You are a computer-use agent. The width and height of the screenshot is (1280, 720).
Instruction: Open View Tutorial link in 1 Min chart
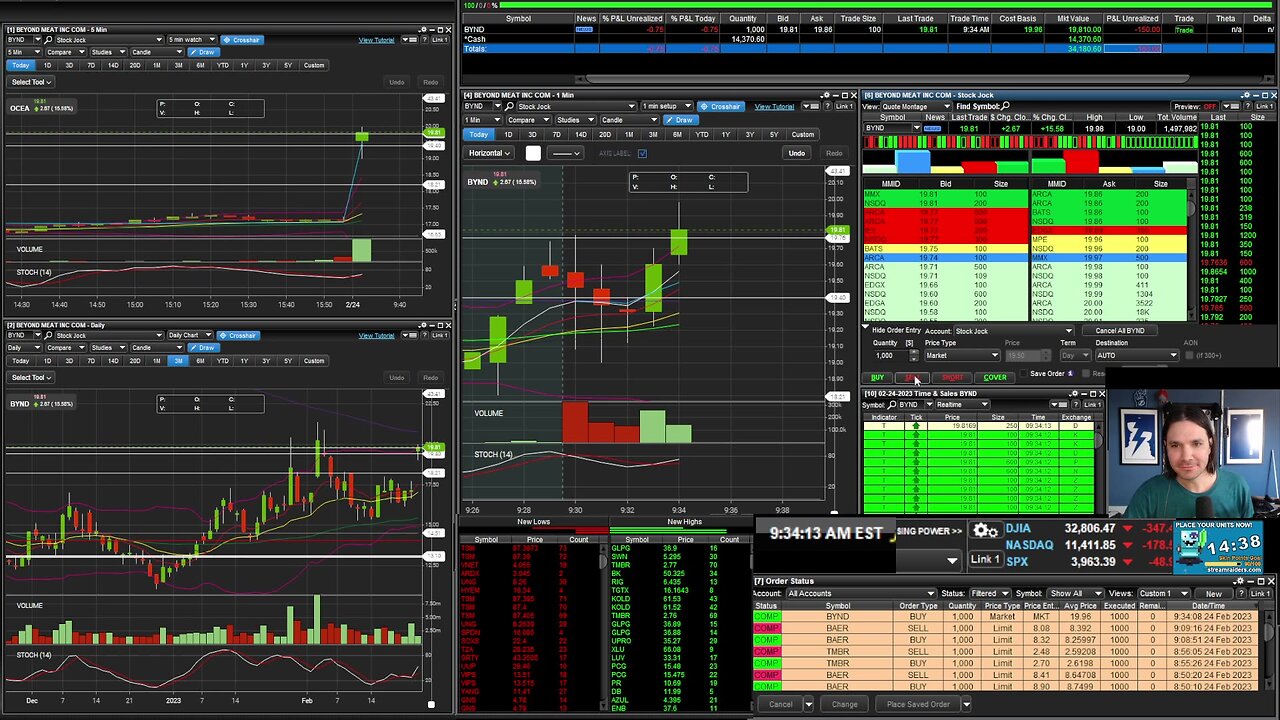pyautogui.click(x=774, y=106)
